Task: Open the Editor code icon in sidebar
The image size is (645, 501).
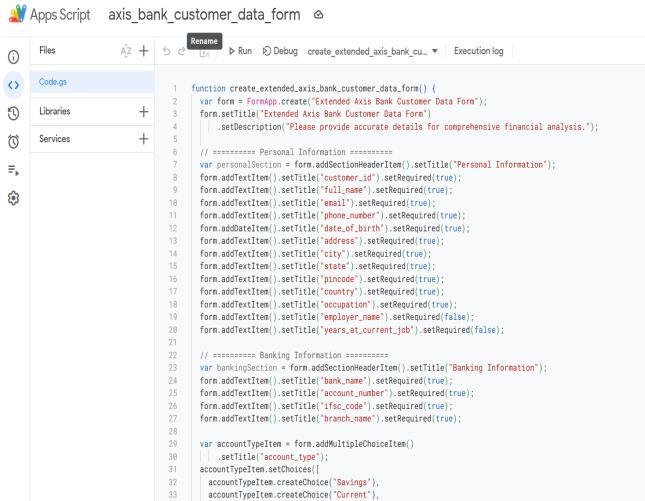Action: [x=14, y=85]
